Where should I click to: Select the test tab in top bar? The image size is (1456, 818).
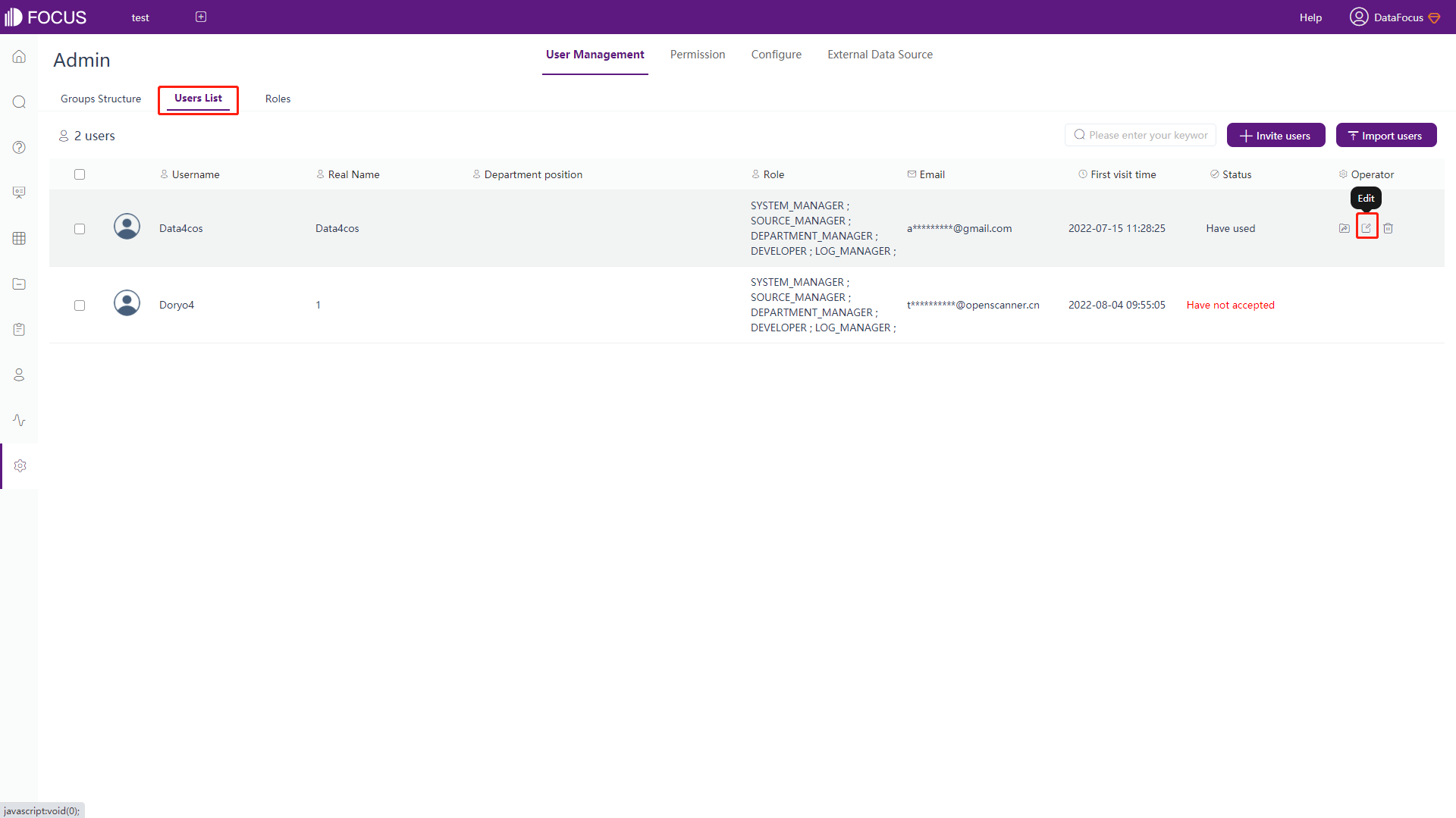click(140, 17)
